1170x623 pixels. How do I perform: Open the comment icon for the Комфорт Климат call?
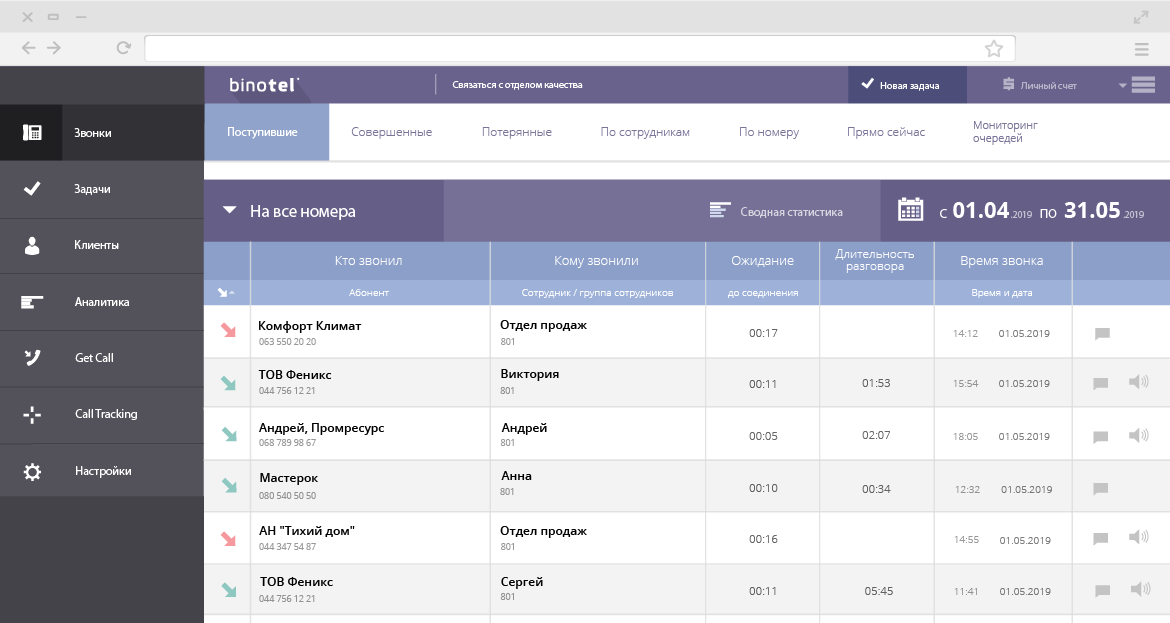[1101, 334]
